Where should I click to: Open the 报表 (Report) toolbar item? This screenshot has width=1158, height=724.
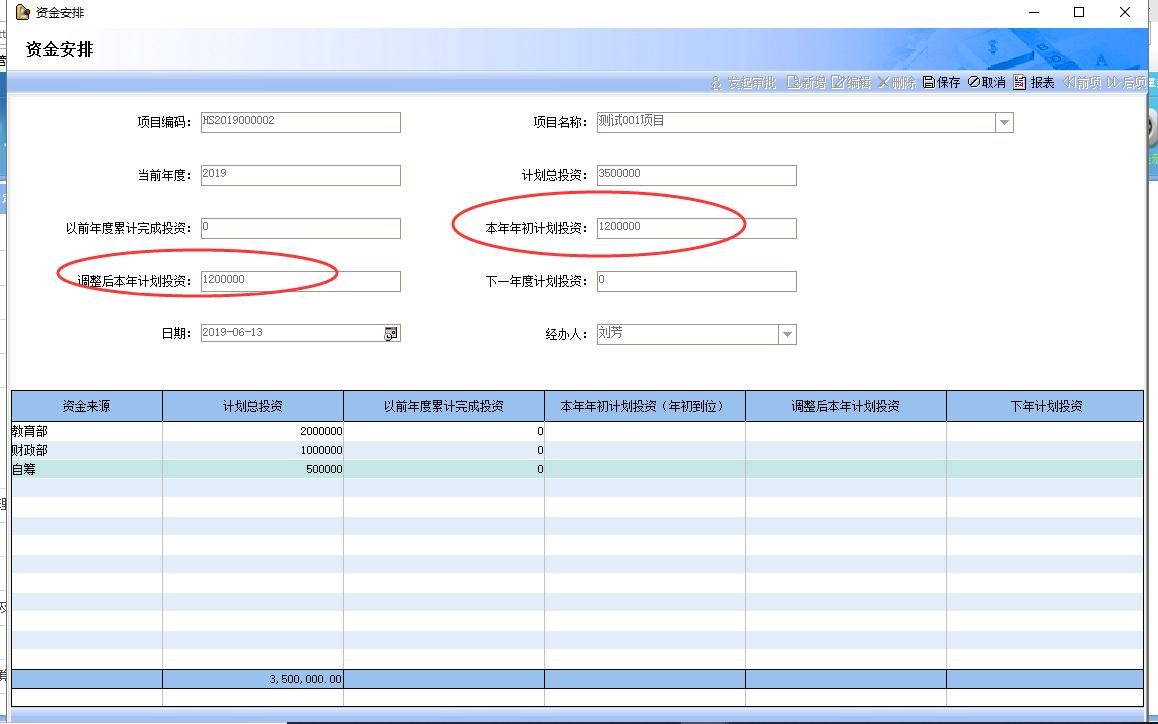click(1034, 83)
